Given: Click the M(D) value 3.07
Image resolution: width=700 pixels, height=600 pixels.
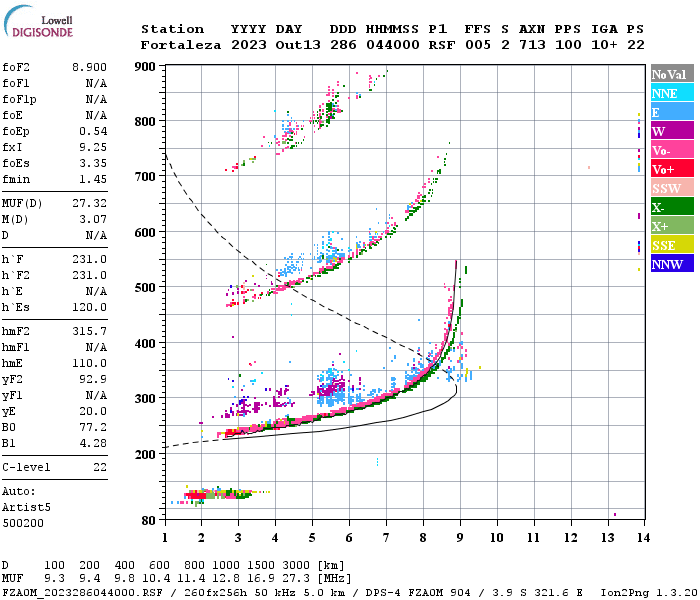Looking at the screenshot, I should point(93,220).
